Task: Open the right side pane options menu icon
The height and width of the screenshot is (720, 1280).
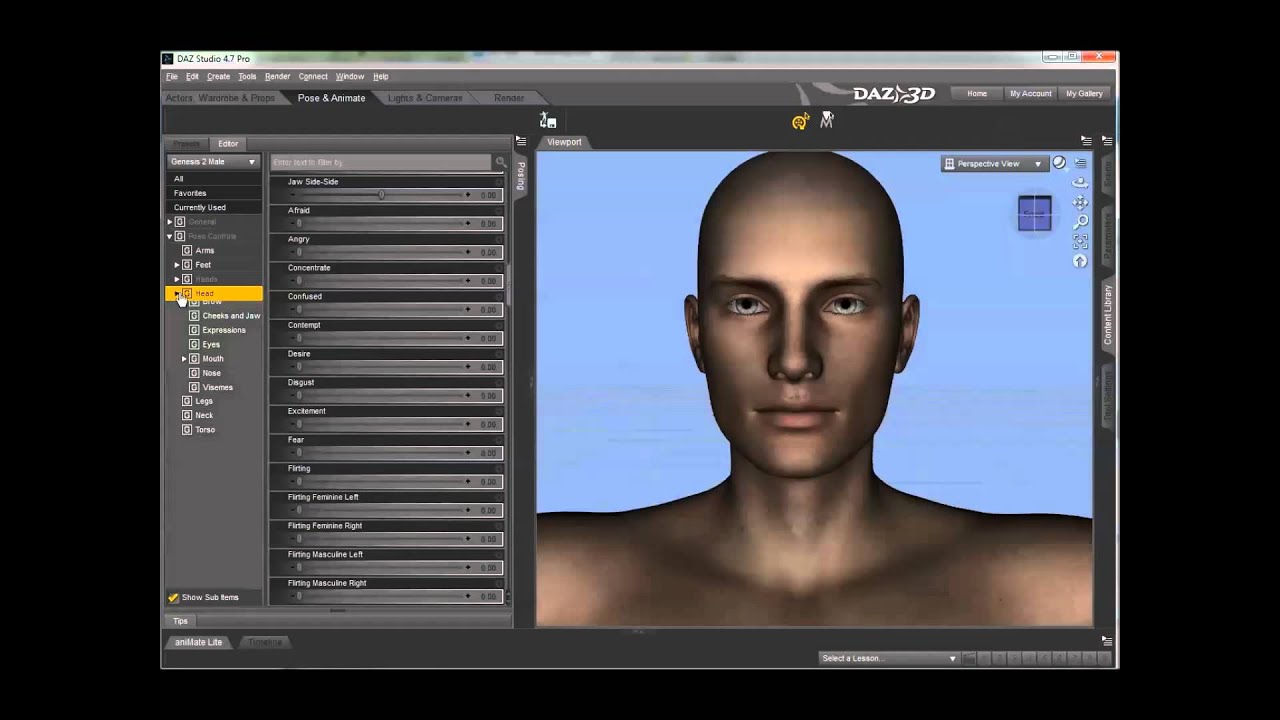Action: (x=1107, y=141)
